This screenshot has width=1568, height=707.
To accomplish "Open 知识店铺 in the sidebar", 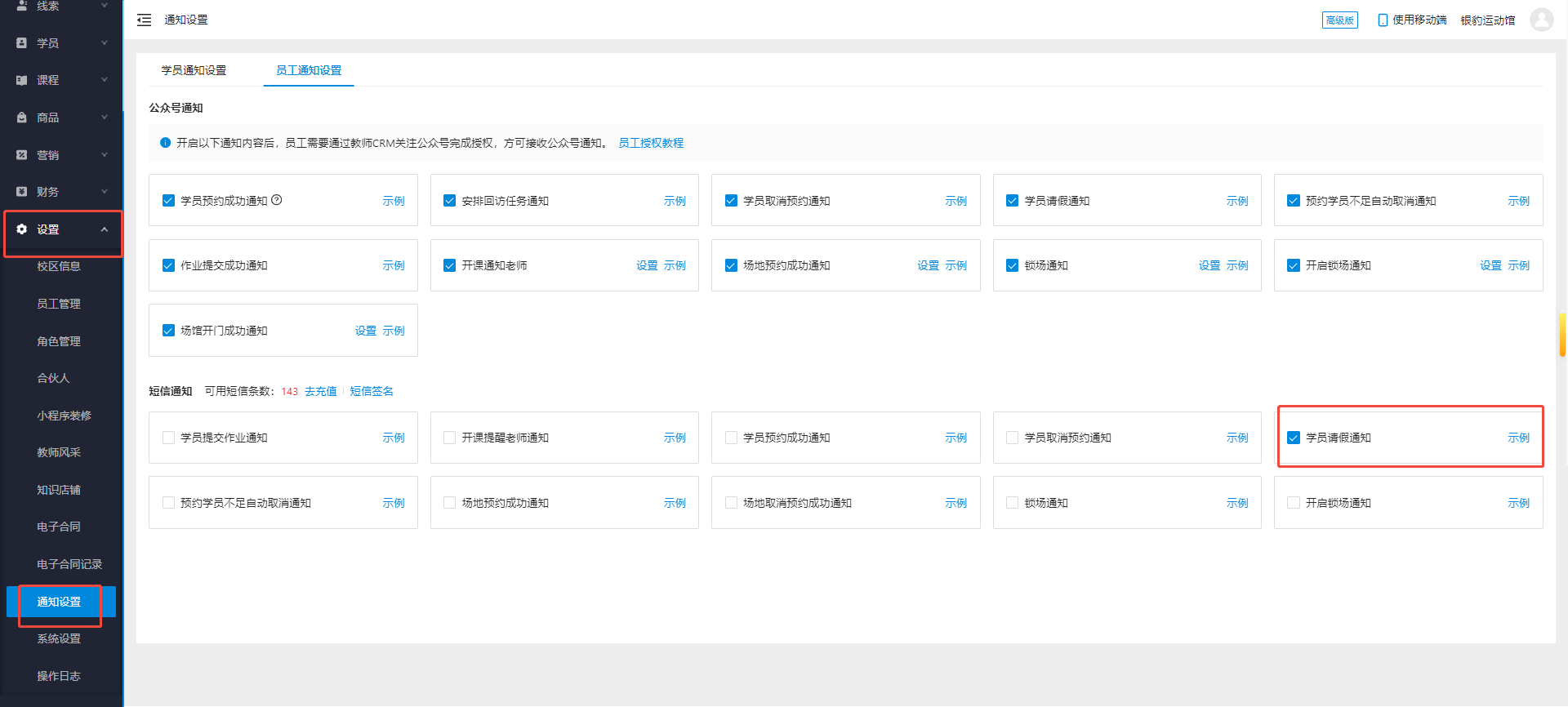I will click(x=59, y=490).
